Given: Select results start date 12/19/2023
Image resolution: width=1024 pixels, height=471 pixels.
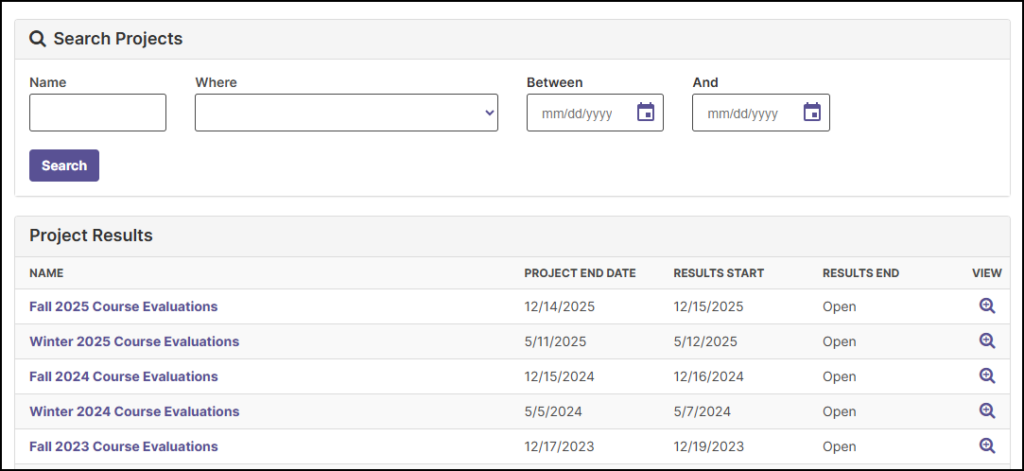Looking at the screenshot, I should 709,447.
